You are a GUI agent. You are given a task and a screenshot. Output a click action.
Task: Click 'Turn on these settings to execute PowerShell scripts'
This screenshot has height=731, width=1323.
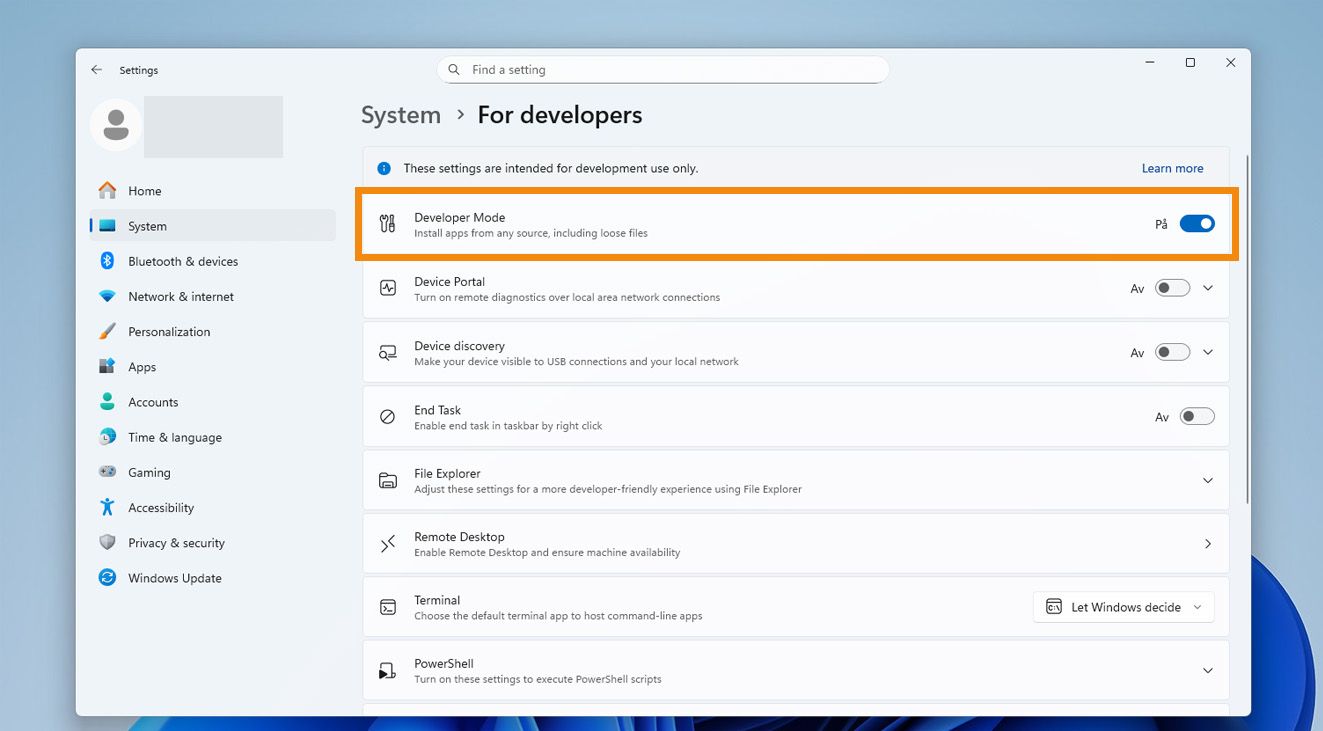point(538,679)
